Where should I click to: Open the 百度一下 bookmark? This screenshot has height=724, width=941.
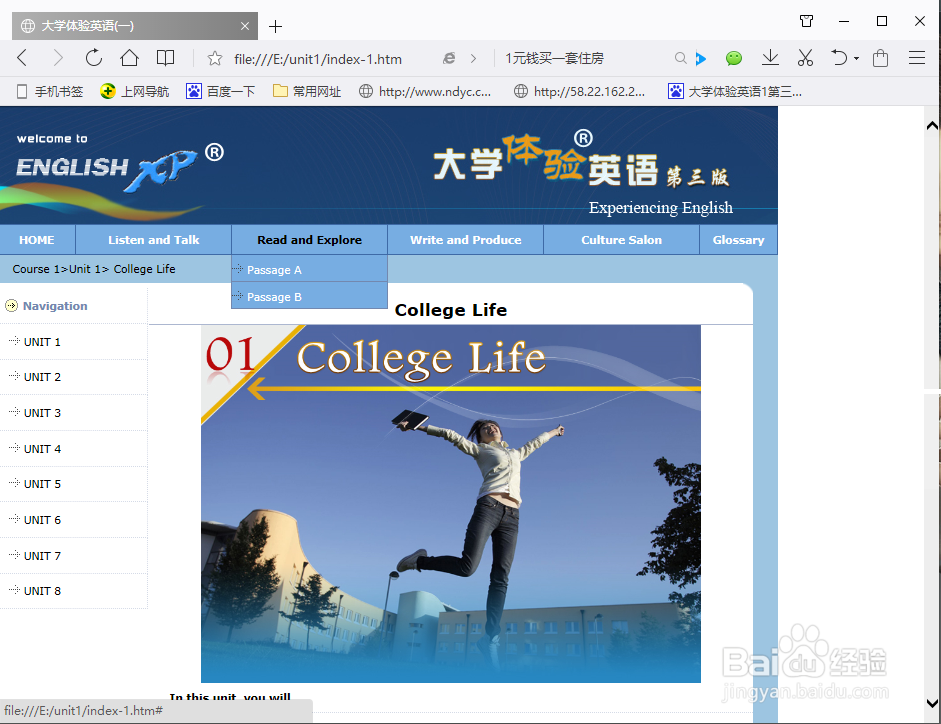pos(221,91)
